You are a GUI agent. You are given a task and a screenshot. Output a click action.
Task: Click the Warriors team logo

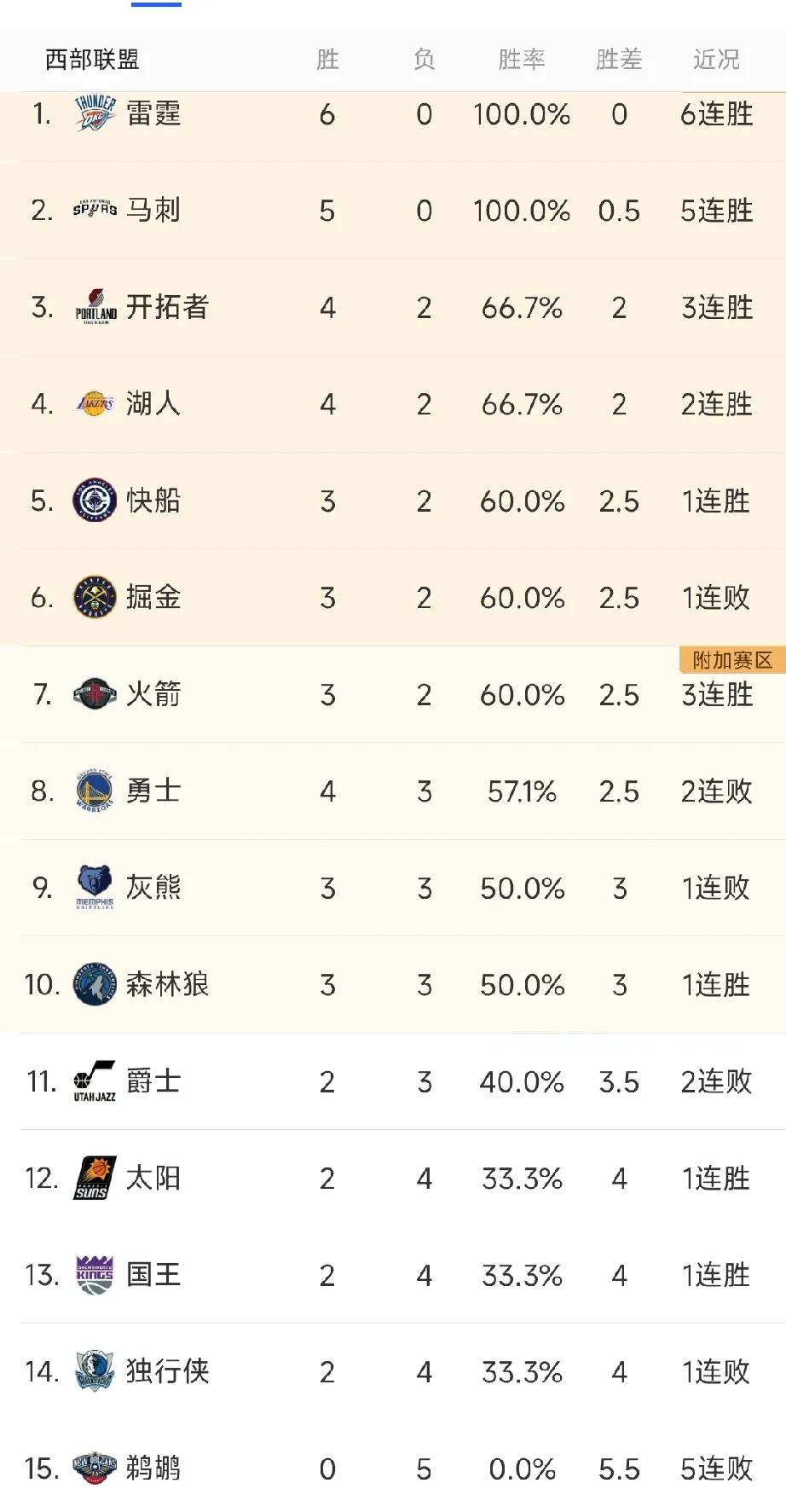click(94, 791)
